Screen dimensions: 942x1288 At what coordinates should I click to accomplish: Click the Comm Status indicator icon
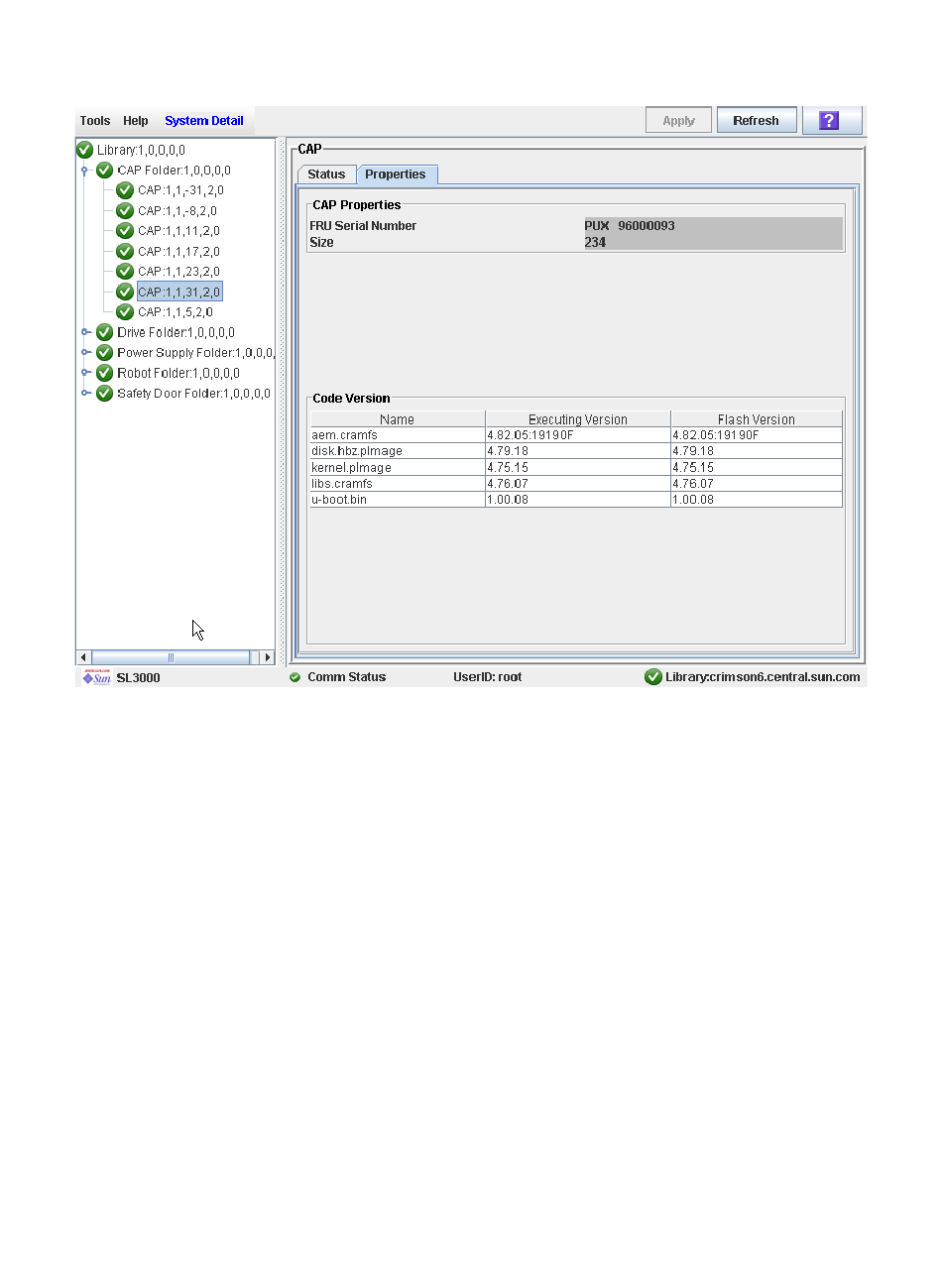(x=294, y=677)
